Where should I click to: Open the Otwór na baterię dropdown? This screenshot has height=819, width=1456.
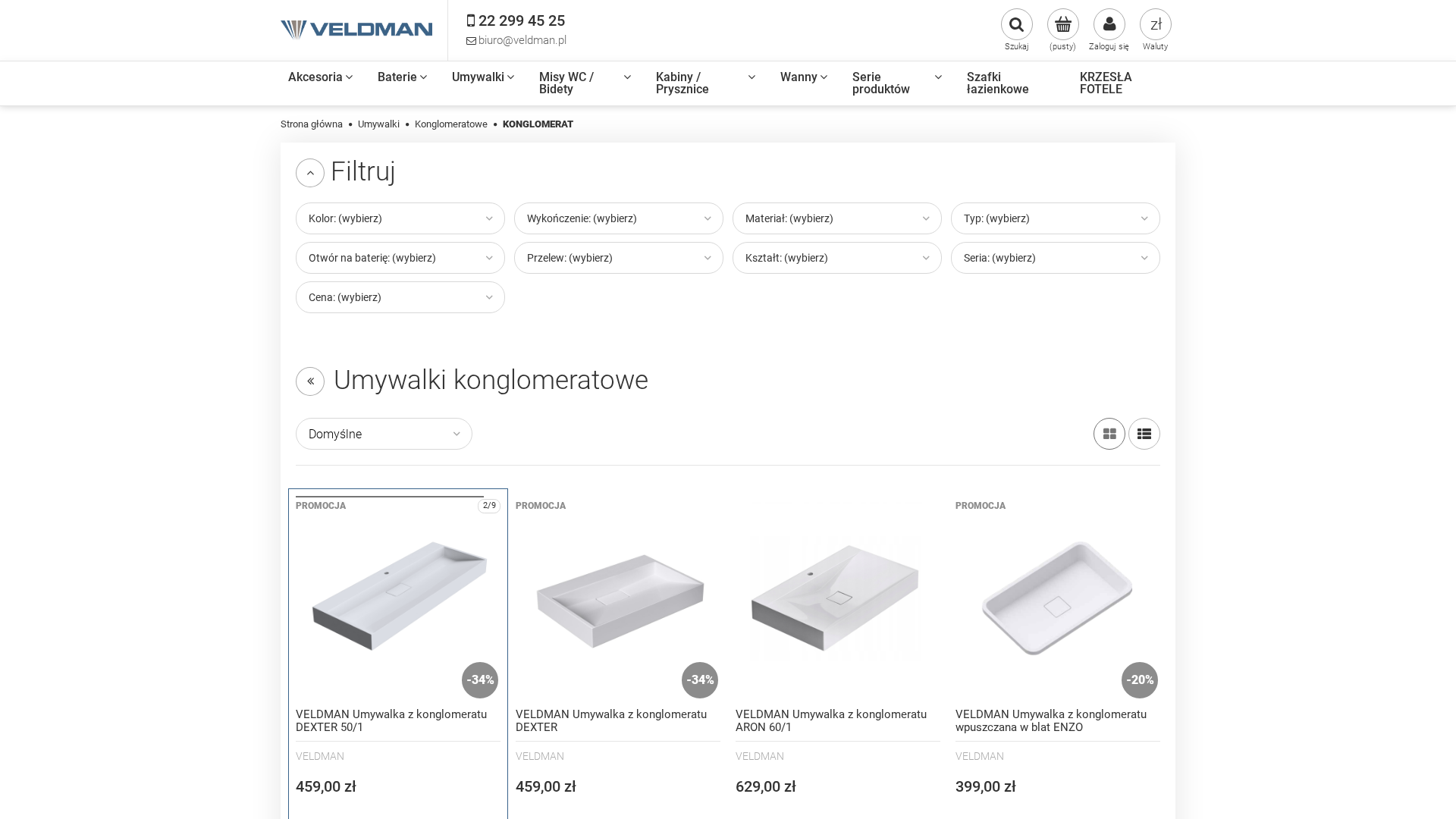click(400, 258)
